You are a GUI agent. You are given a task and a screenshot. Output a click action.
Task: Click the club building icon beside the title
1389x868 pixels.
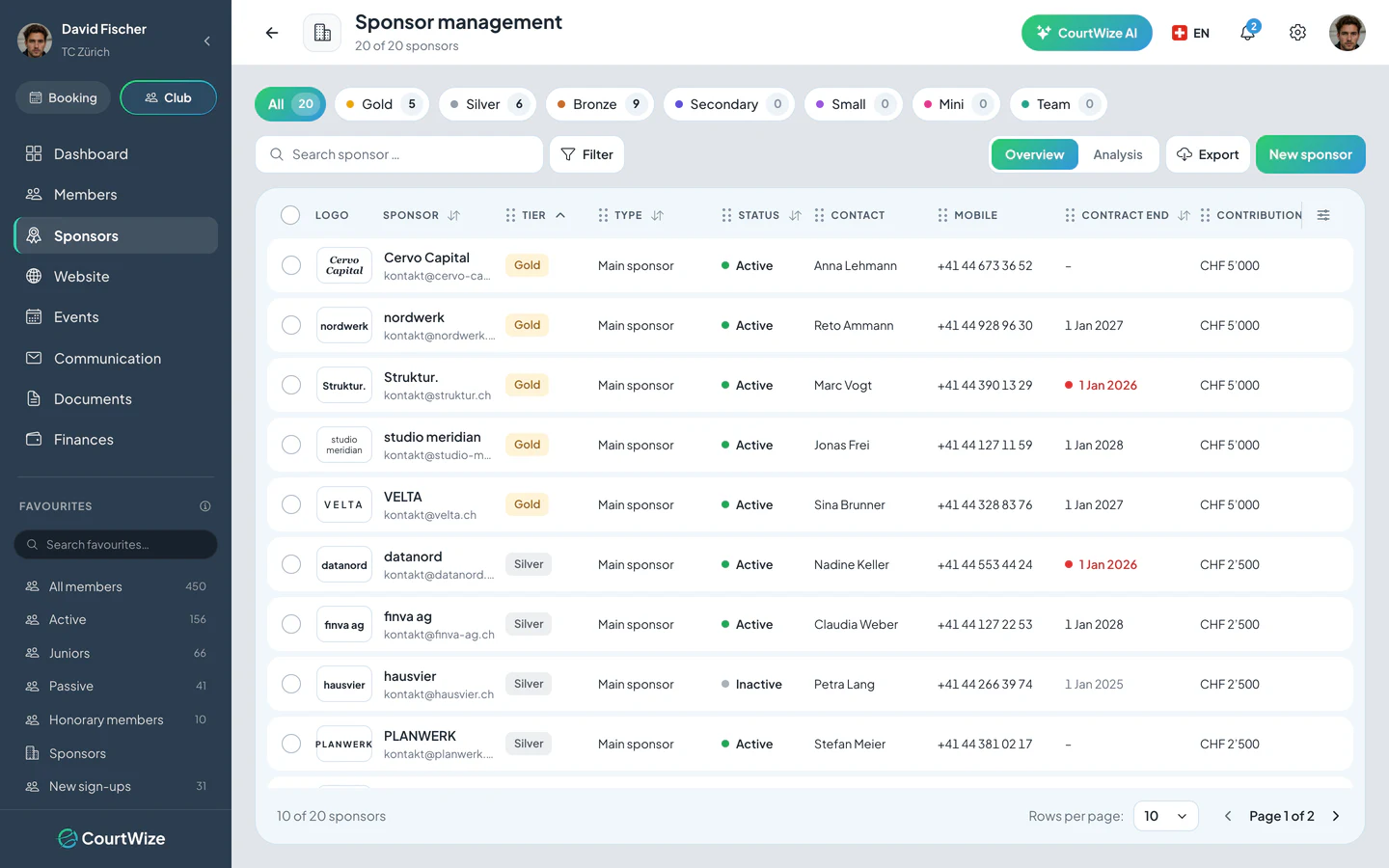click(x=322, y=33)
